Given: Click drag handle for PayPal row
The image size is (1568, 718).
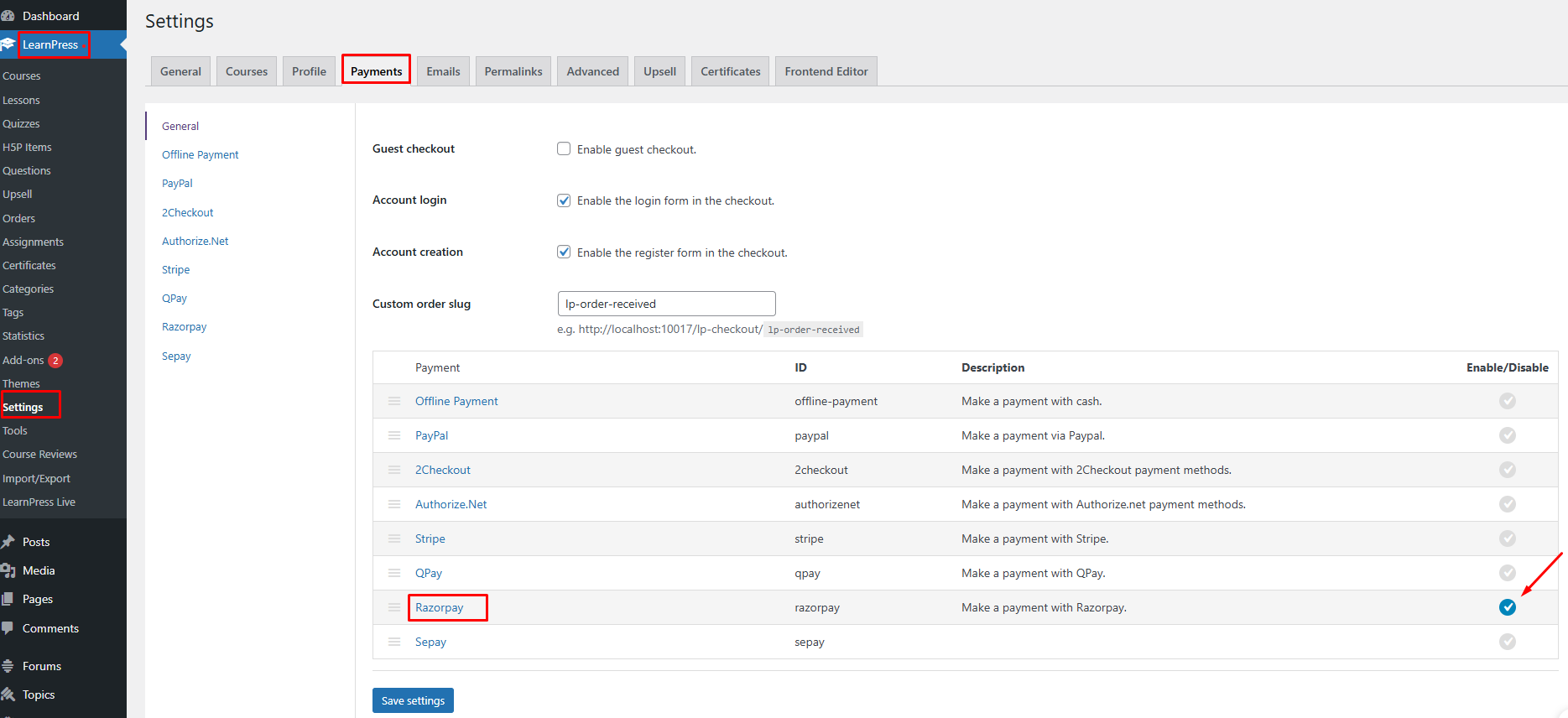Looking at the screenshot, I should tap(394, 435).
